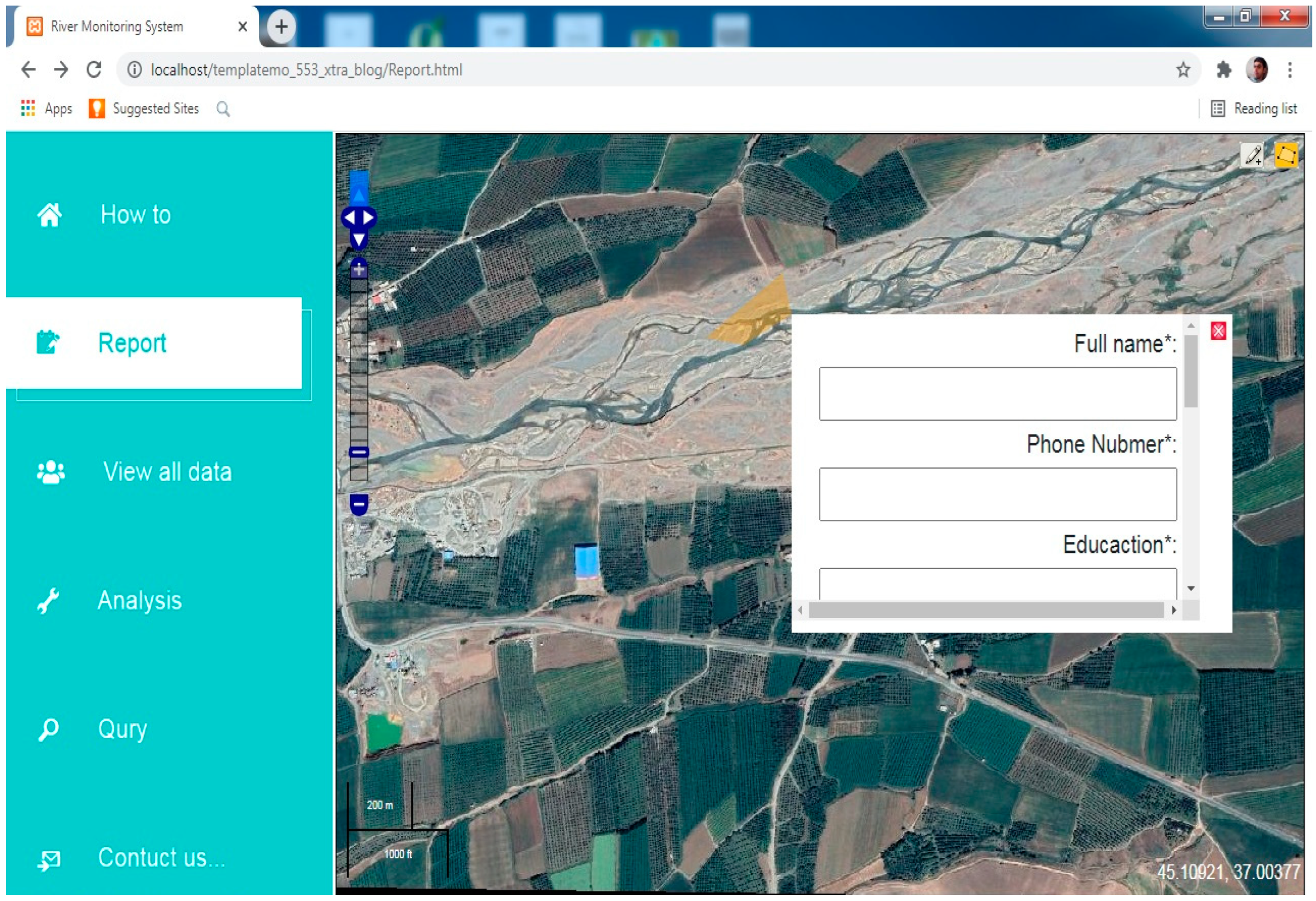The width and height of the screenshot is (1316, 901).
Task: Open the Qury search page
Action: (123, 729)
